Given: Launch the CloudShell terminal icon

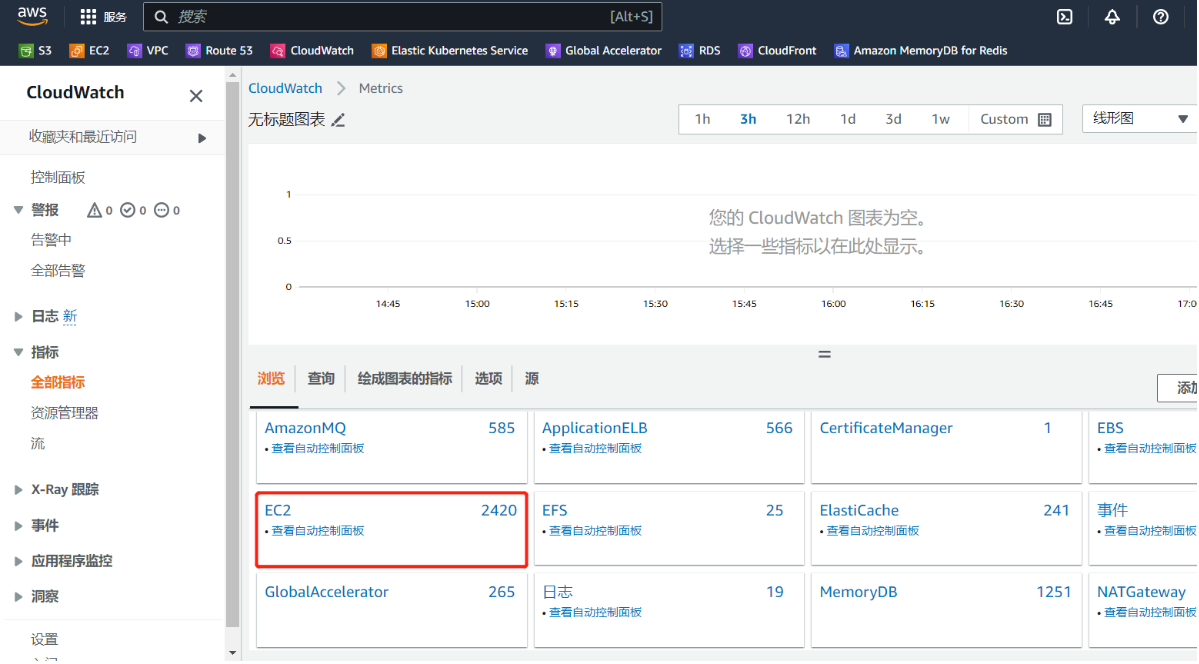Looking at the screenshot, I should (1064, 17).
